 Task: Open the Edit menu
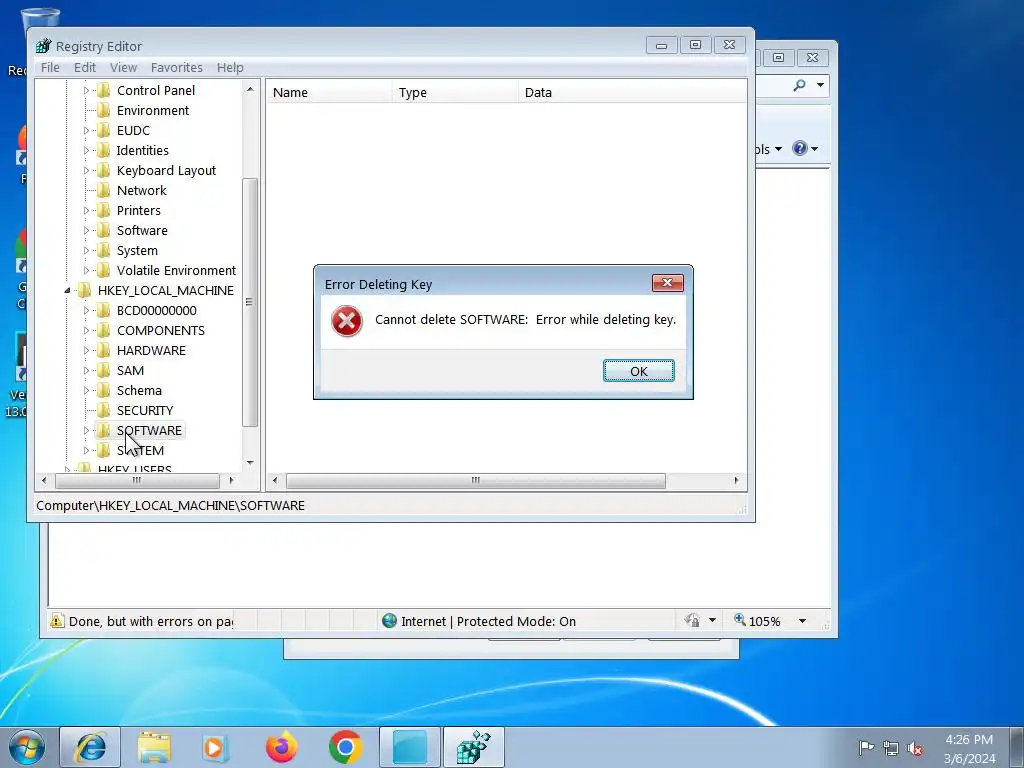[x=84, y=67]
